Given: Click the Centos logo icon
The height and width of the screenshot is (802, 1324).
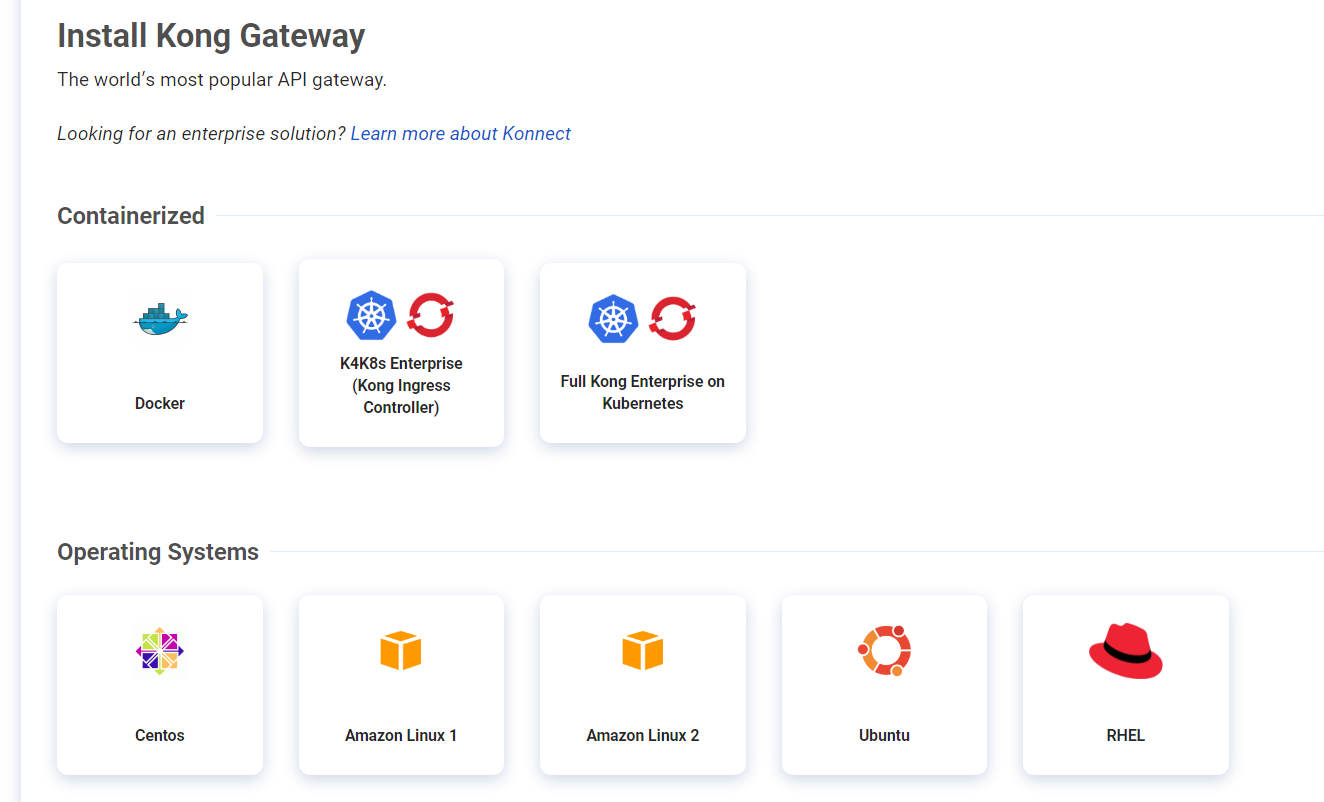Looking at the screenshot, I should pos(160,651).
